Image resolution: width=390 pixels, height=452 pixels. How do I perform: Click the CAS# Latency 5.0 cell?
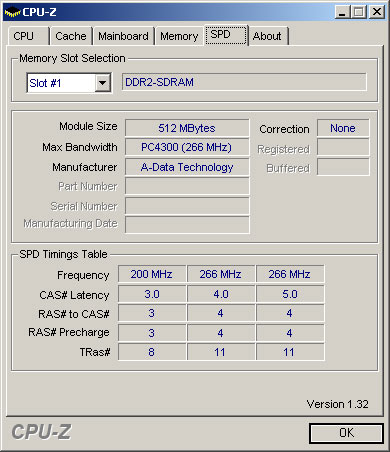point(290,294)
